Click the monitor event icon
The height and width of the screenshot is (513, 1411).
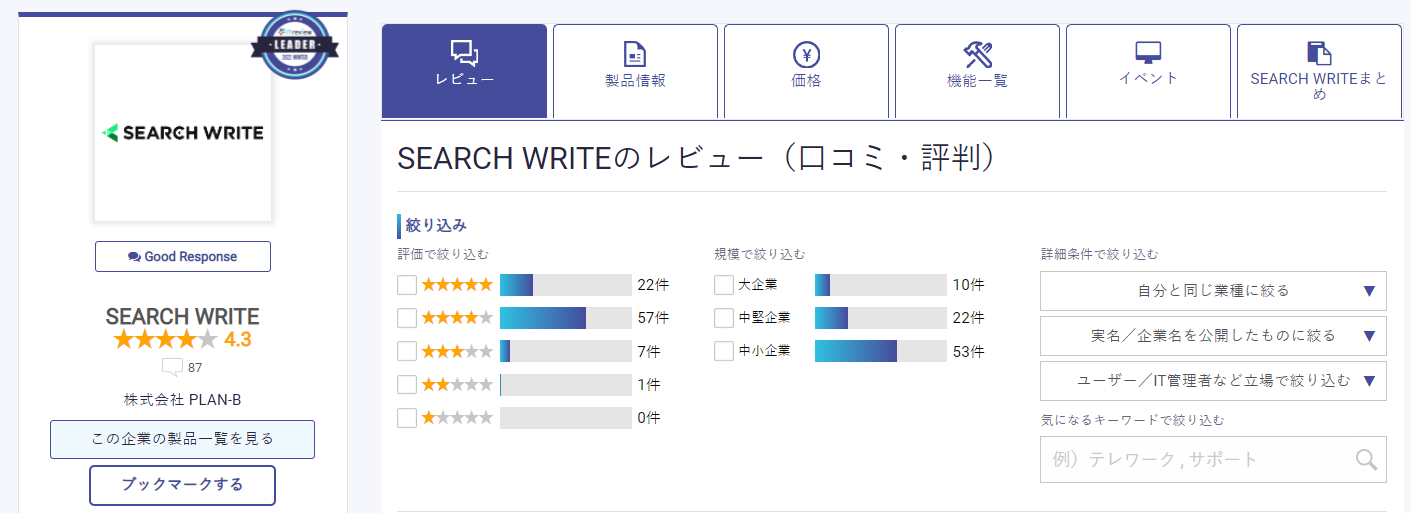click(1147, 52)
